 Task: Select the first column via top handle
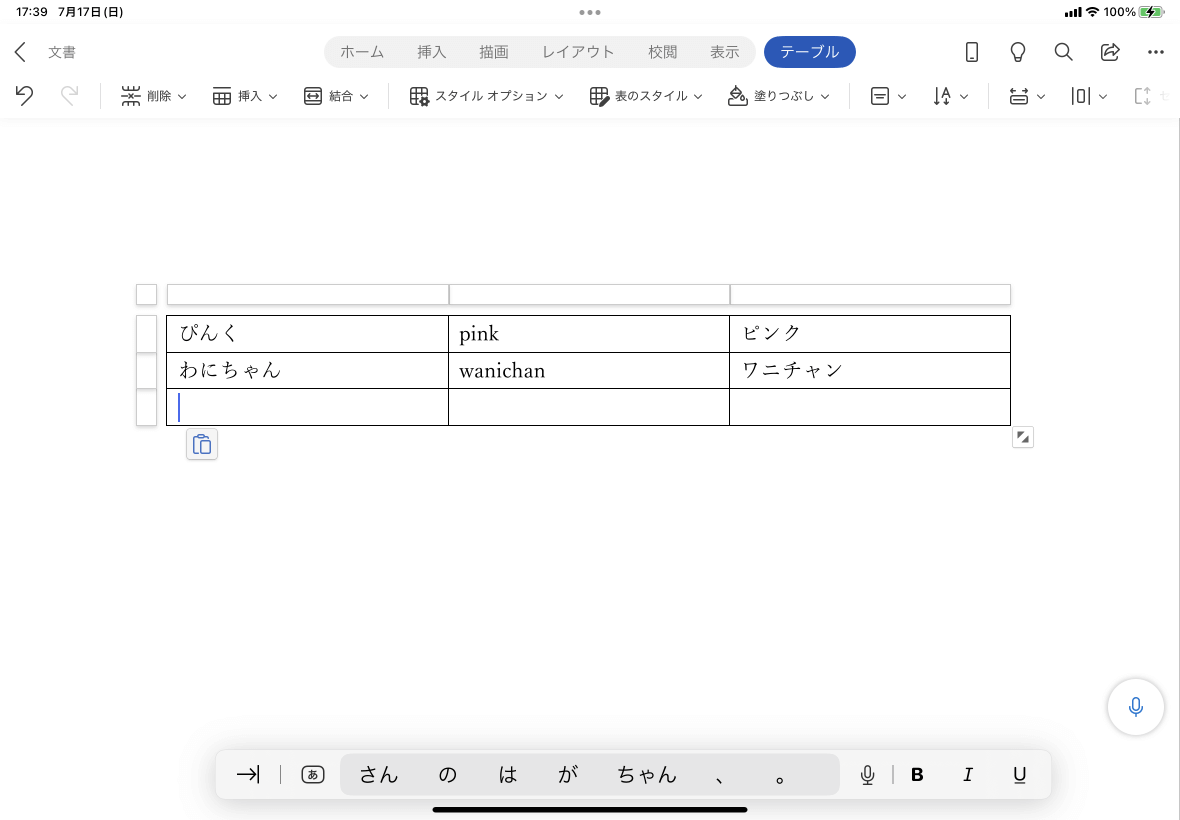pos(307,294)
